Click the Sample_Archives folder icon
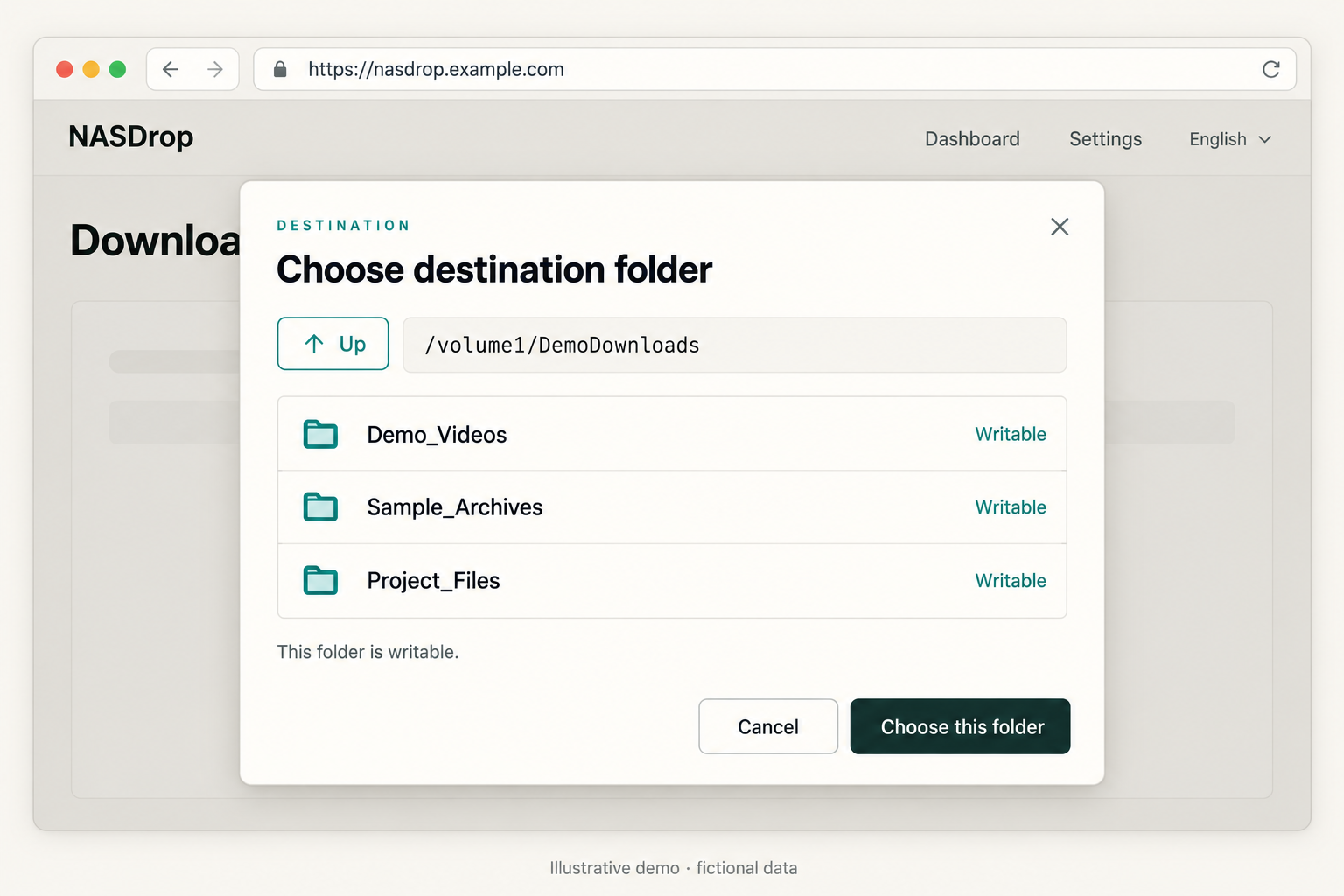 pos(320,507)
